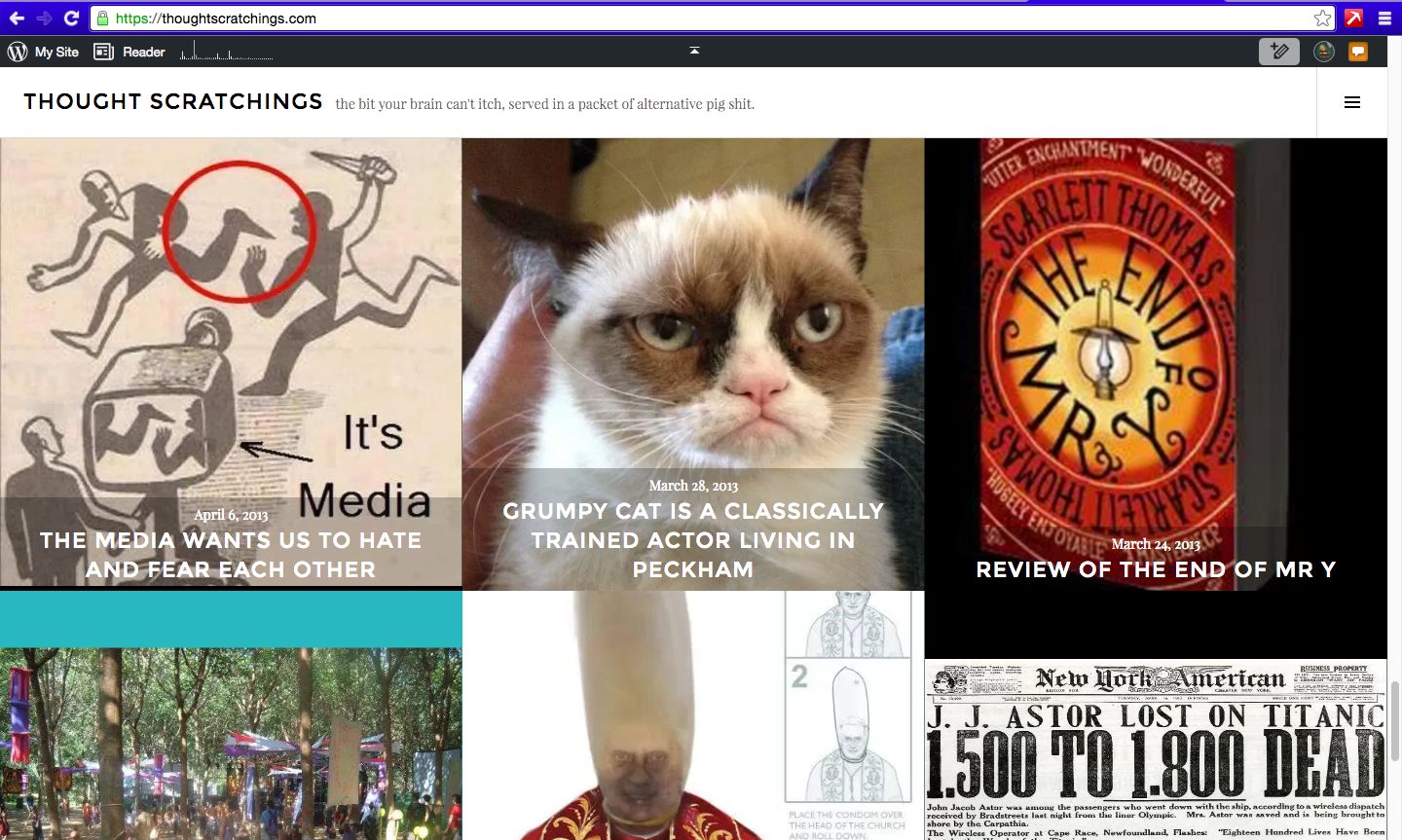
Task: Open the forest festival photo thumbnail
Action: [231, 744]
